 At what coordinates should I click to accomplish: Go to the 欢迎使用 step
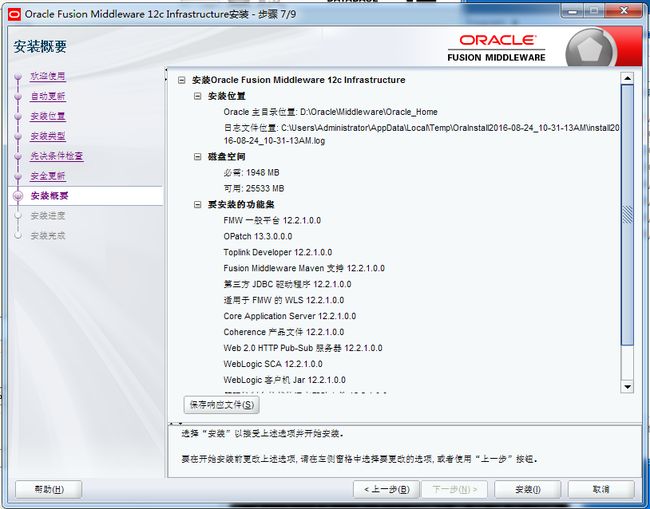[x=48, y=76]
